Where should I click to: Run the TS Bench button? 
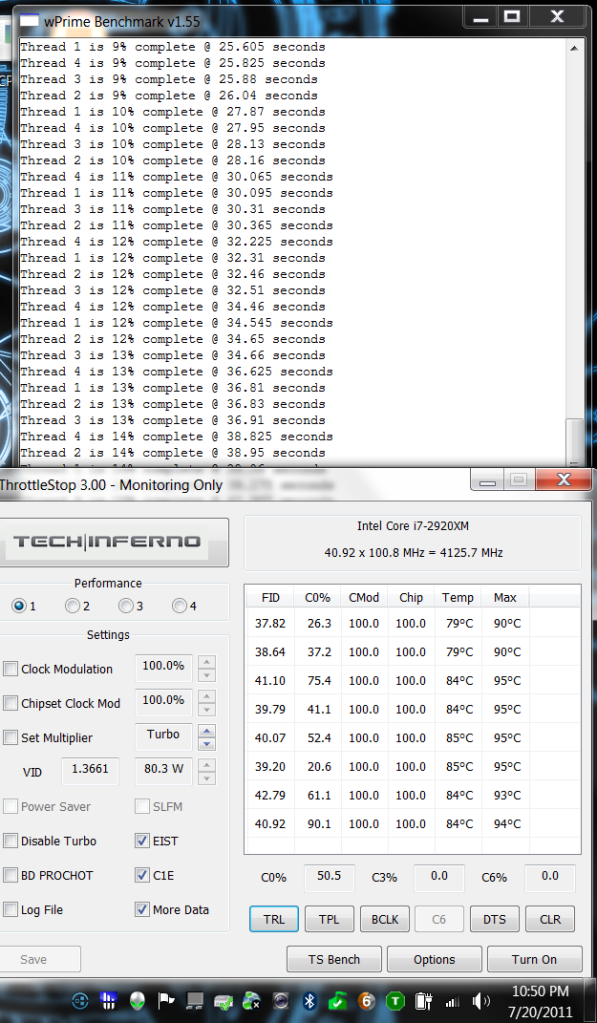pyautogui.click(x=334, y=959)
